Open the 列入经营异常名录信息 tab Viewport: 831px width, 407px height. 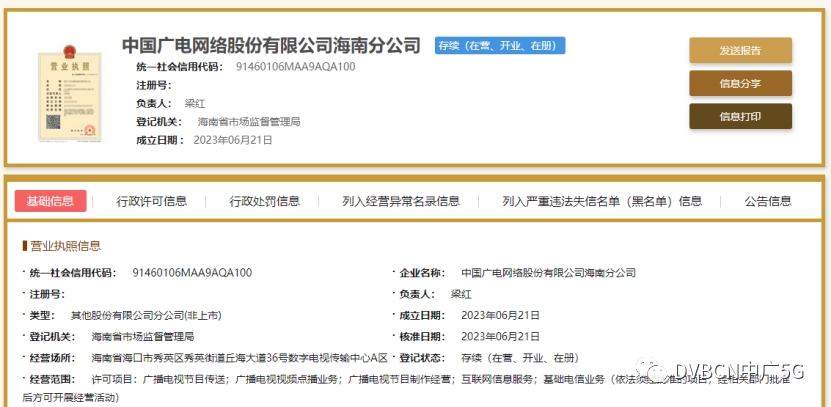(x=401, y=201)
